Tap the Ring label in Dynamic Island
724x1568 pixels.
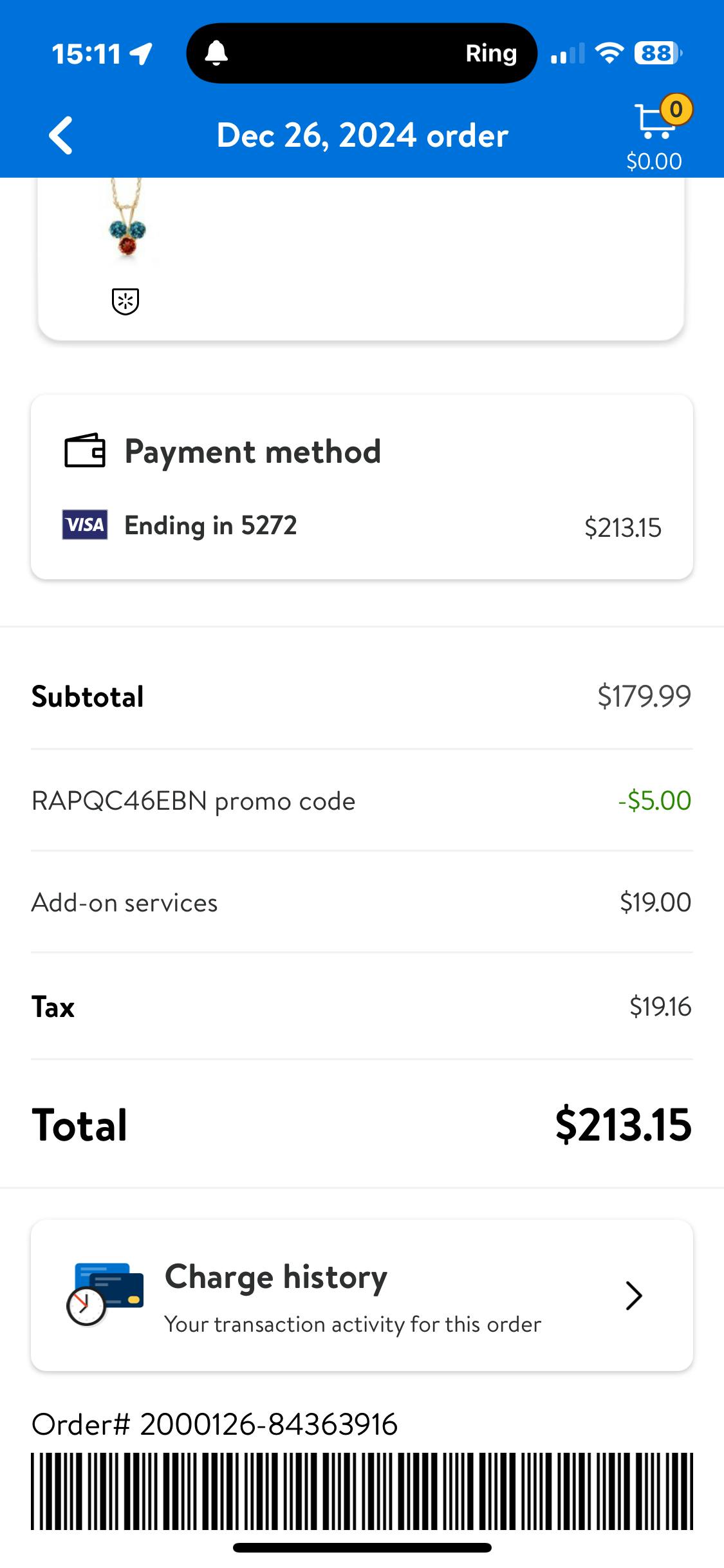[x=491, y=53]
